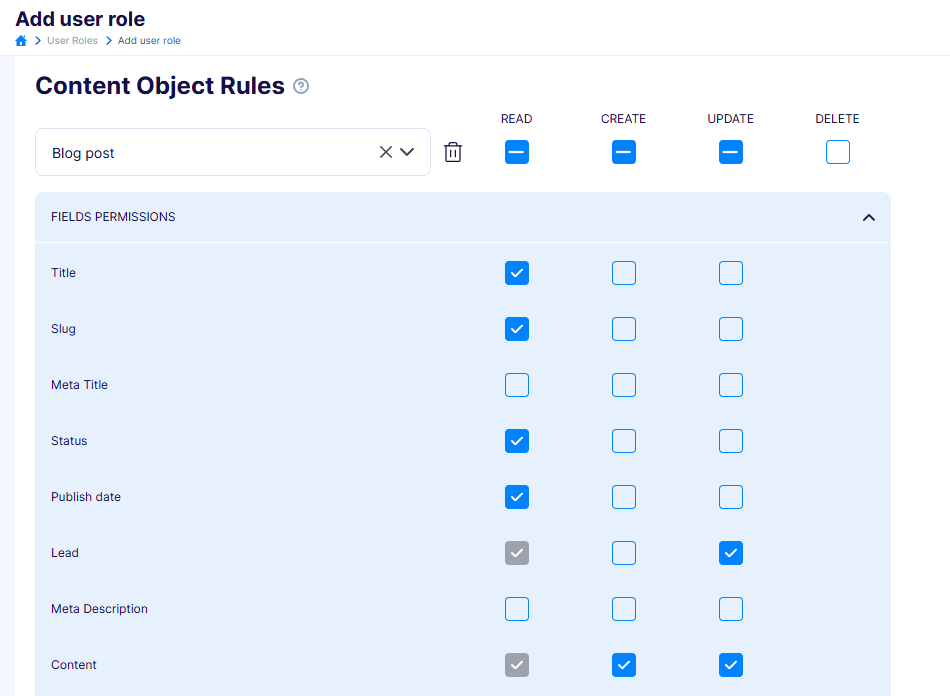Clear the Blog post selection with X
The image size is (950, 696).
click(x=385, y=152)
